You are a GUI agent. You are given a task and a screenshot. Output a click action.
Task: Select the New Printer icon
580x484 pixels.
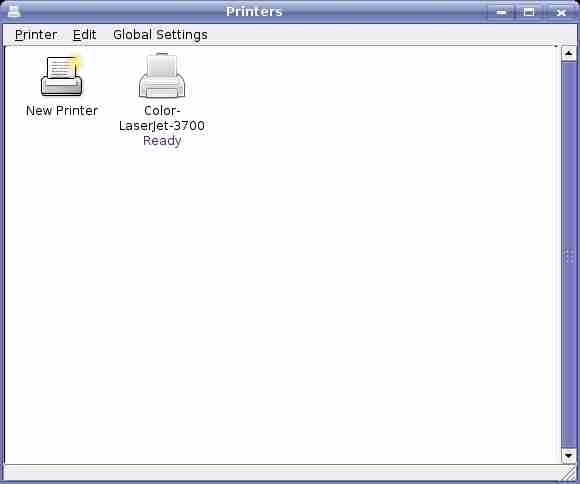point(61,76)
